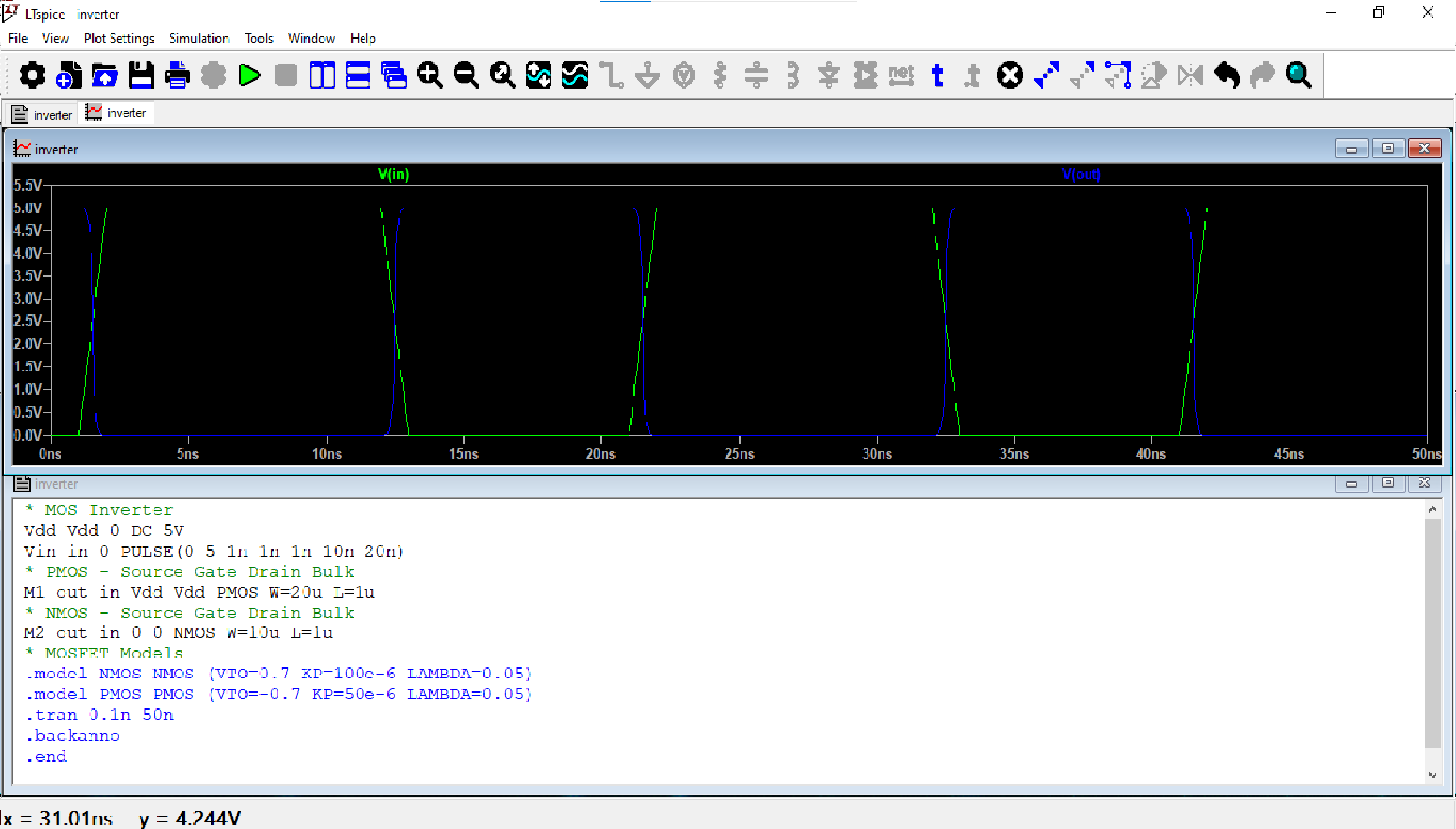Maximize the inverter plot sub-window
1456x829 pixels.
1387,149
